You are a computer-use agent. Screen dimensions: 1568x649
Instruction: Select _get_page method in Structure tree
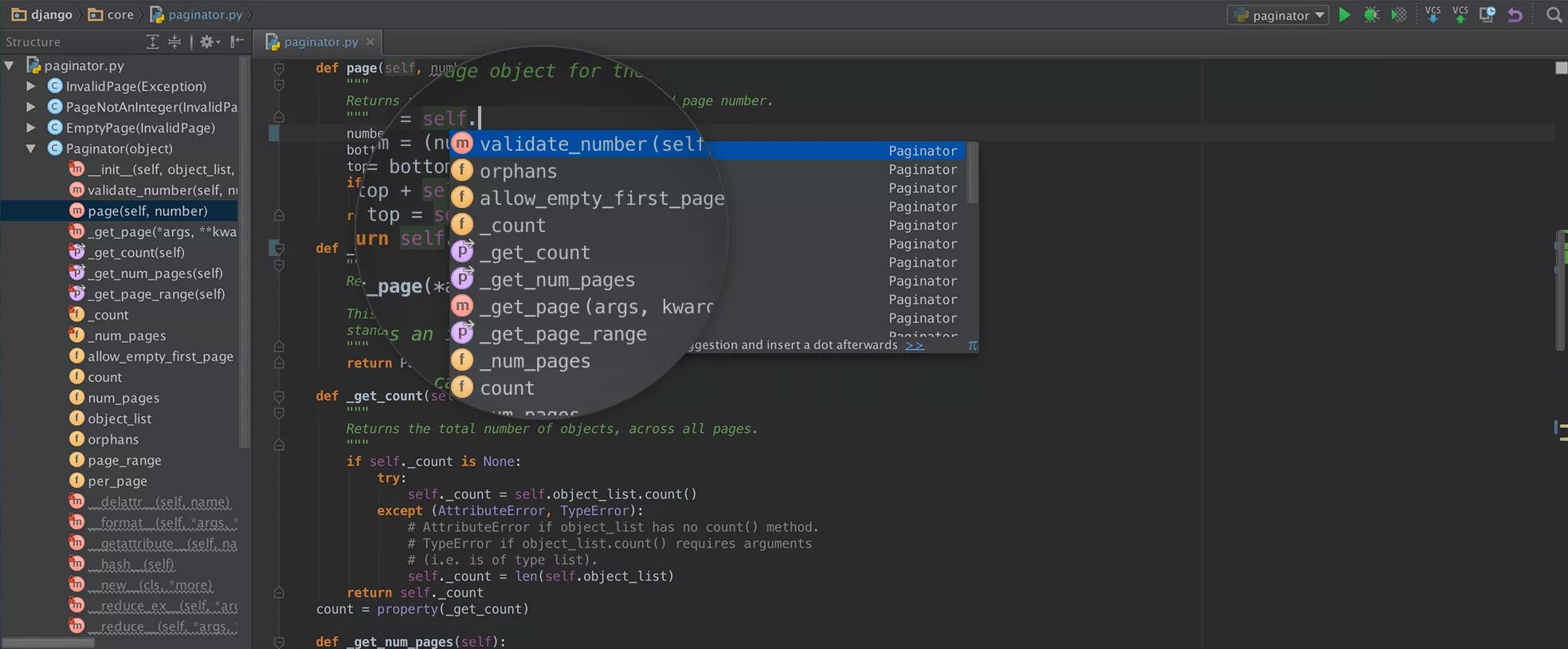coord(151,231)
